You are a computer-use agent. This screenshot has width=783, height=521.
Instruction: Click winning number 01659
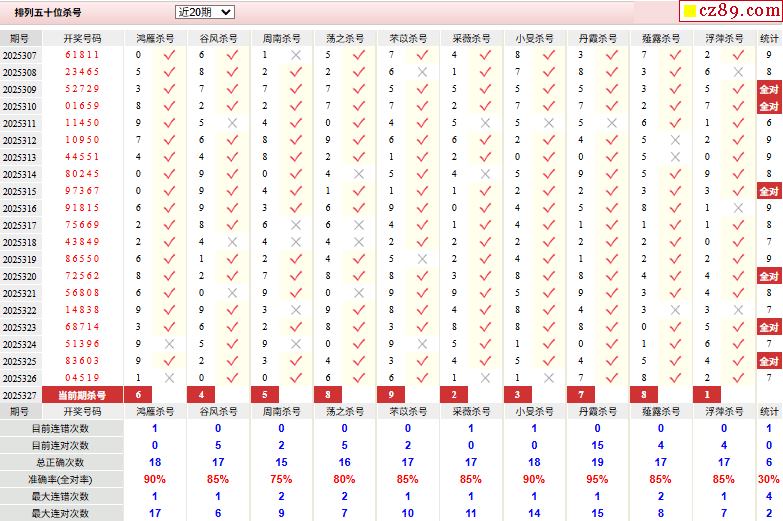pyautogui.click(x=82, y=106)
